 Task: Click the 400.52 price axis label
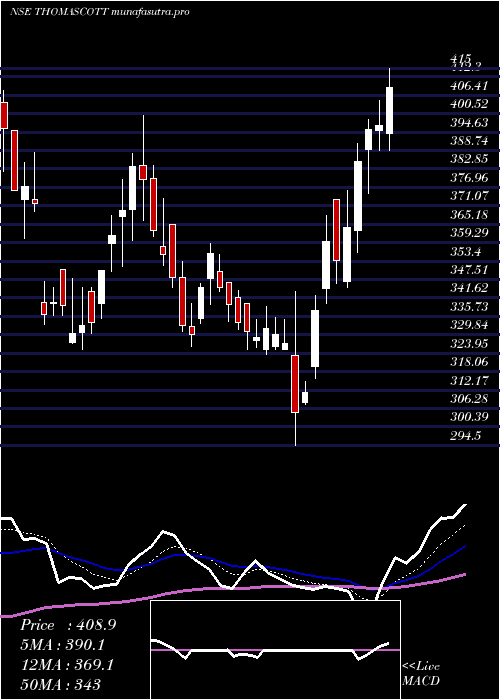[468, 104]
